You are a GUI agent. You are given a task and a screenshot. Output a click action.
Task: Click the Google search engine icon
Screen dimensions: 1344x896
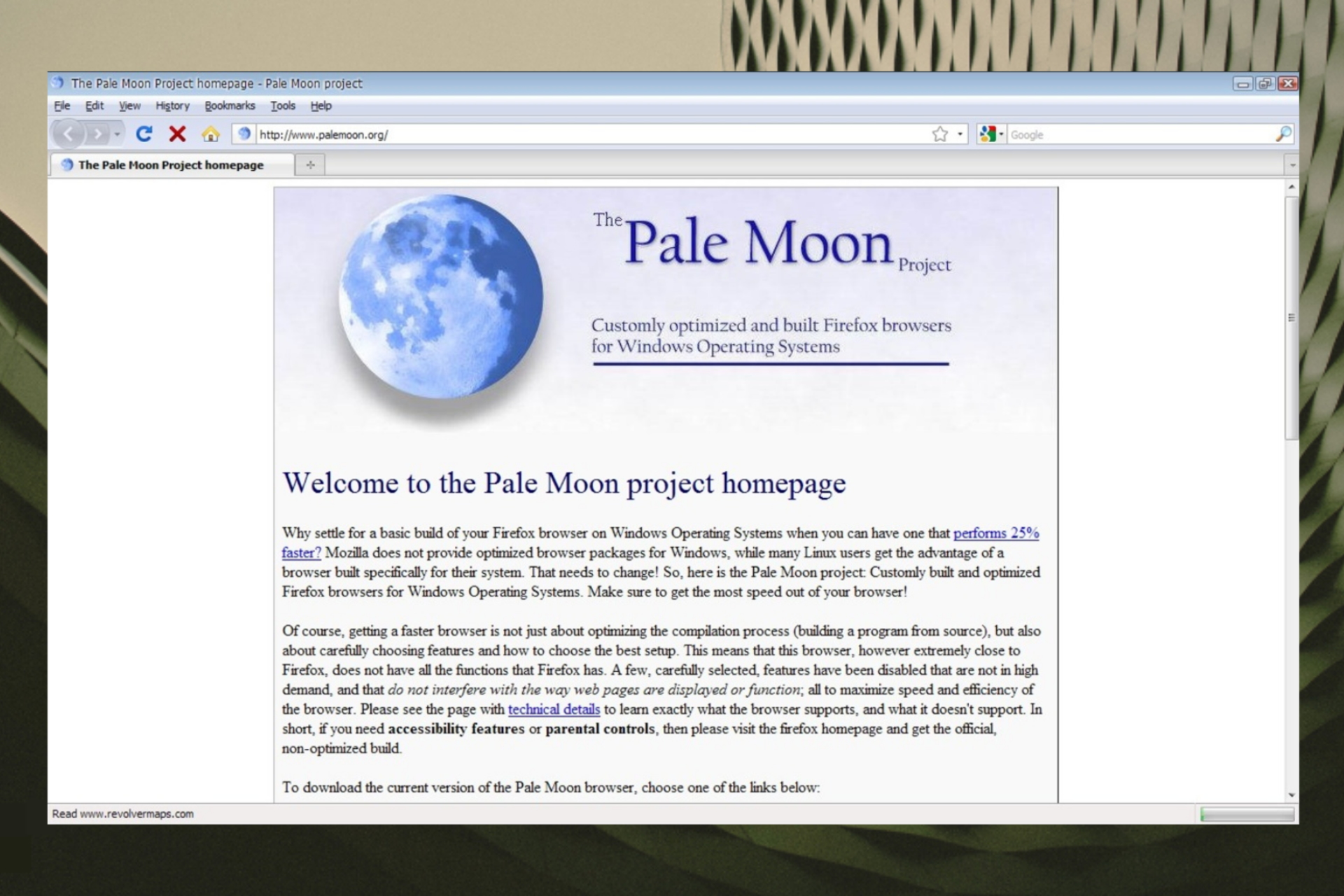pos(990,133)
